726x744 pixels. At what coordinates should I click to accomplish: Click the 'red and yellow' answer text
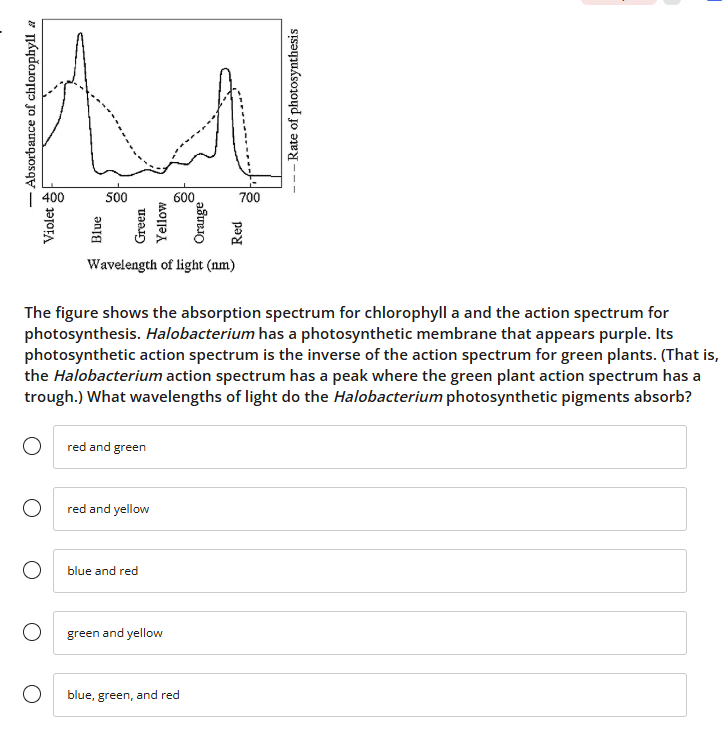pos(108,509)
